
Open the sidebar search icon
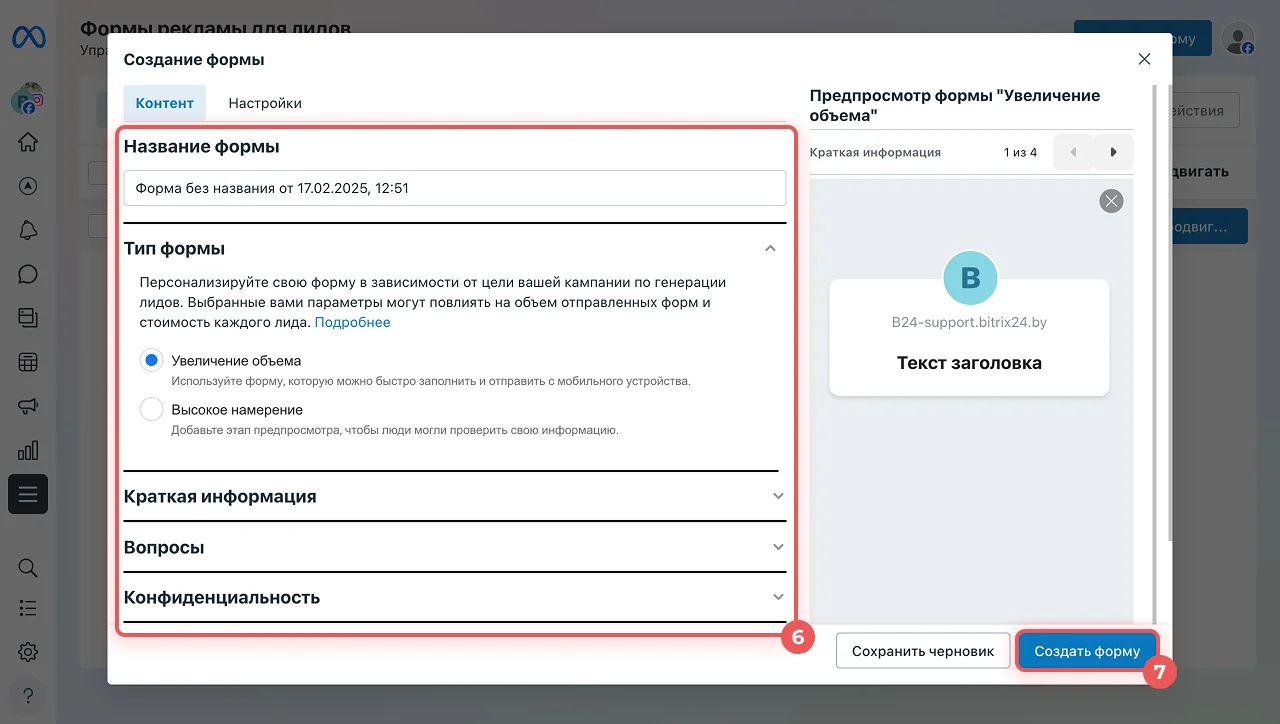pyautogui.click(x=28, y=568)
